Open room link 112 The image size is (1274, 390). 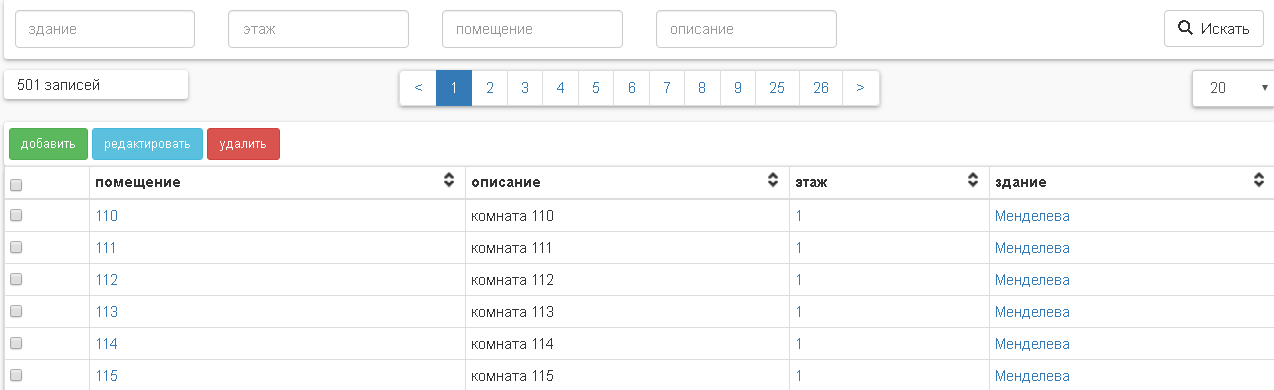(106, 280)
